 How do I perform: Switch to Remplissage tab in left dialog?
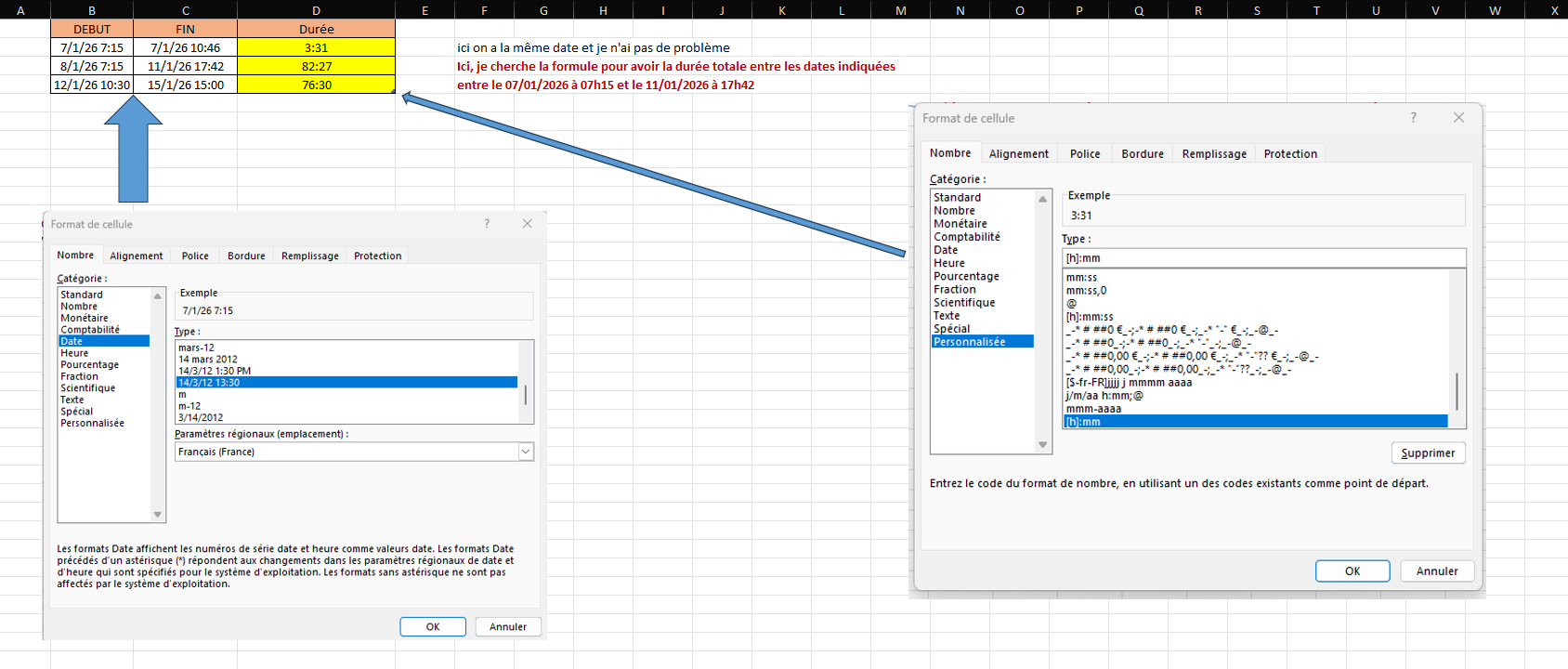(x=309, y=256)
